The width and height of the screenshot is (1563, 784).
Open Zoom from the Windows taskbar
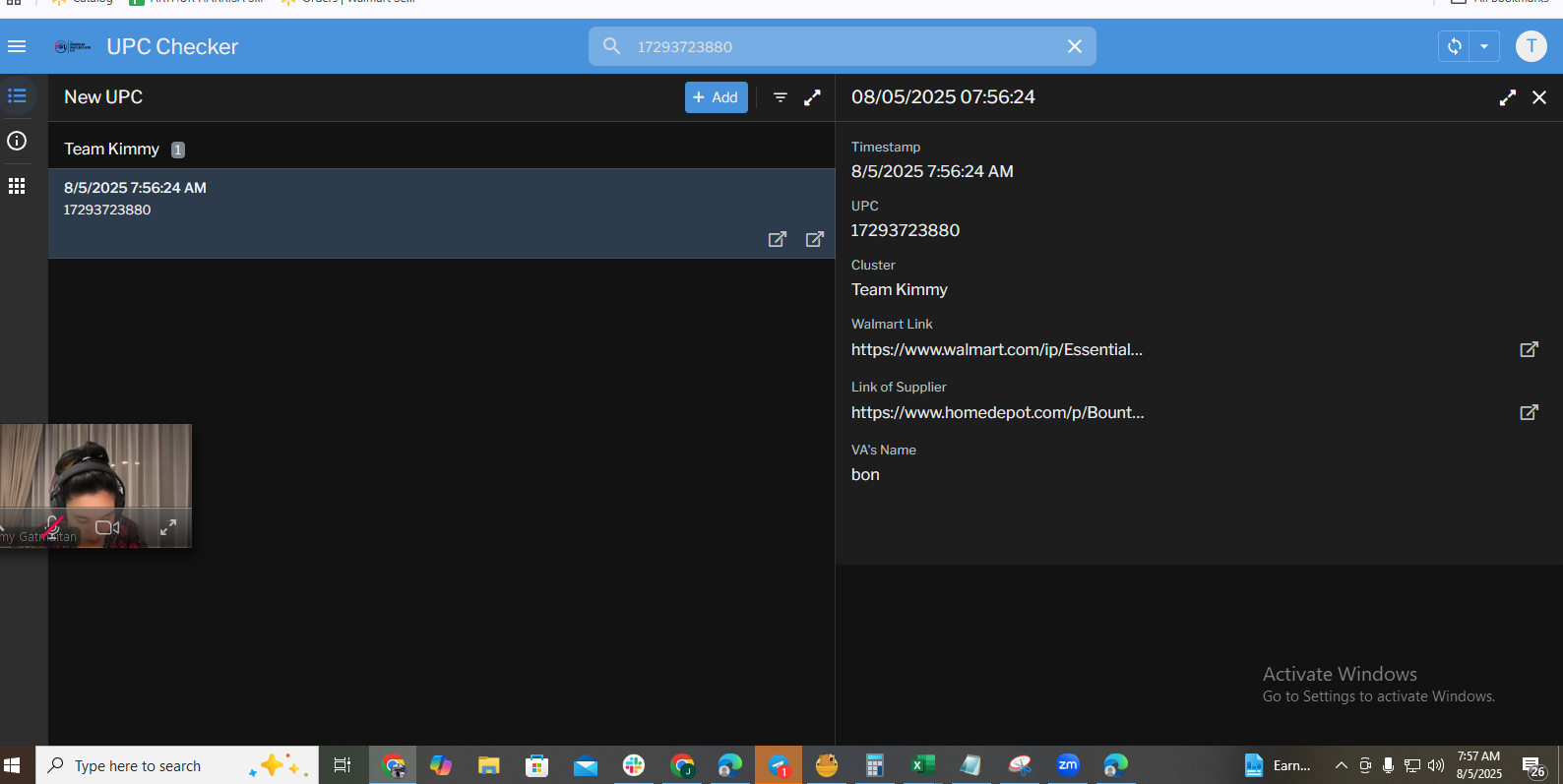[x=1068, y=765]
